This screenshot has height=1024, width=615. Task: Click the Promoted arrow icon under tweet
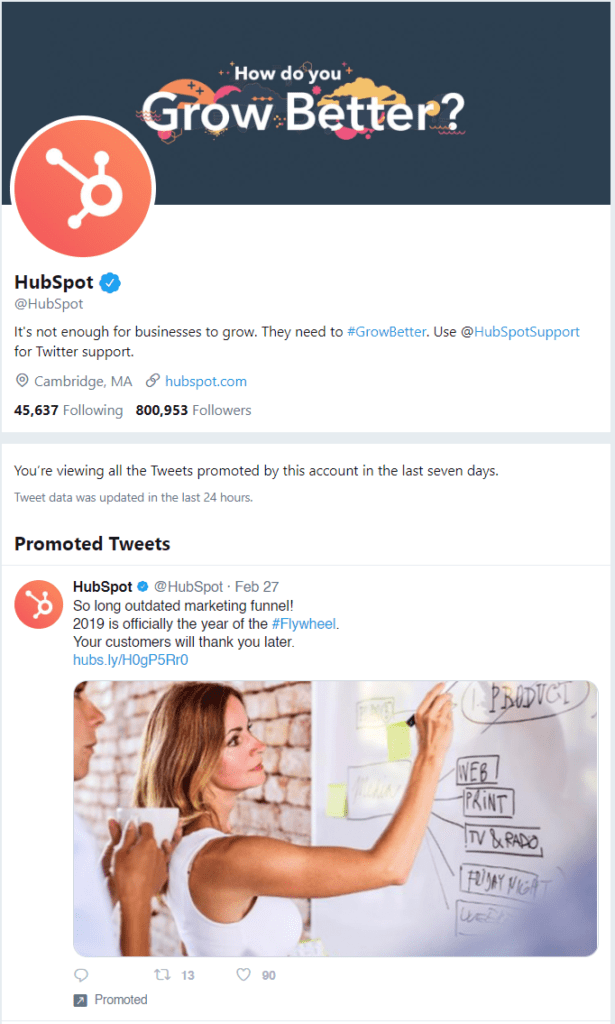81,1000
